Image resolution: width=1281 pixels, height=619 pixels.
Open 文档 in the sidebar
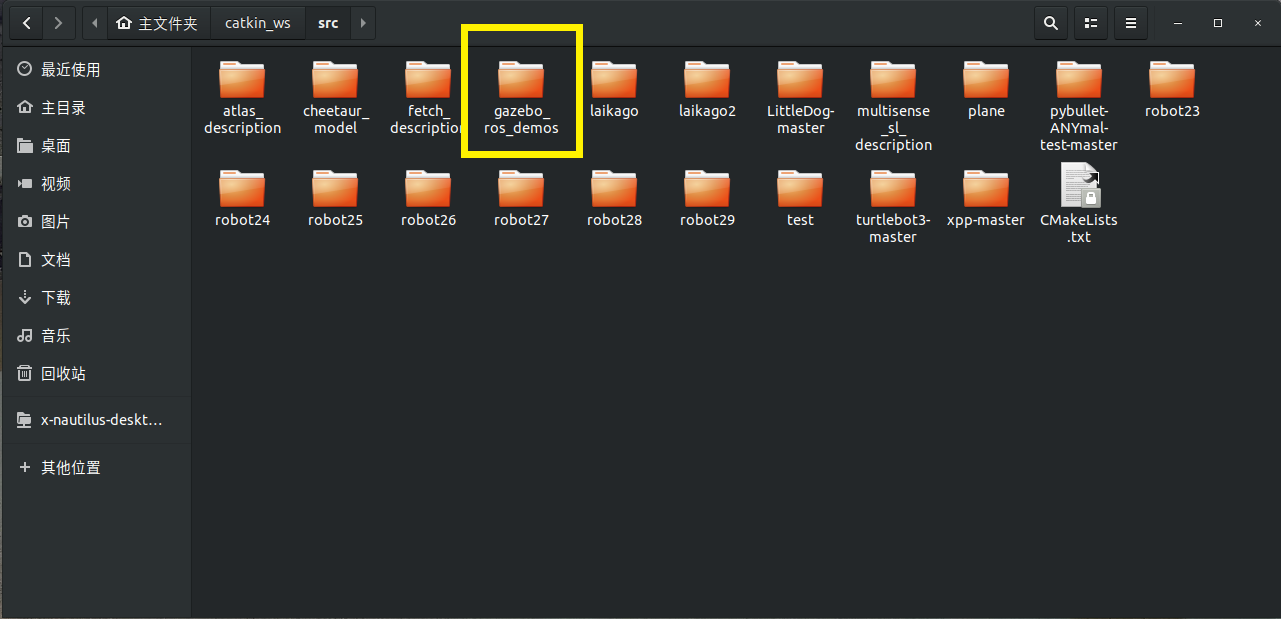96,260
